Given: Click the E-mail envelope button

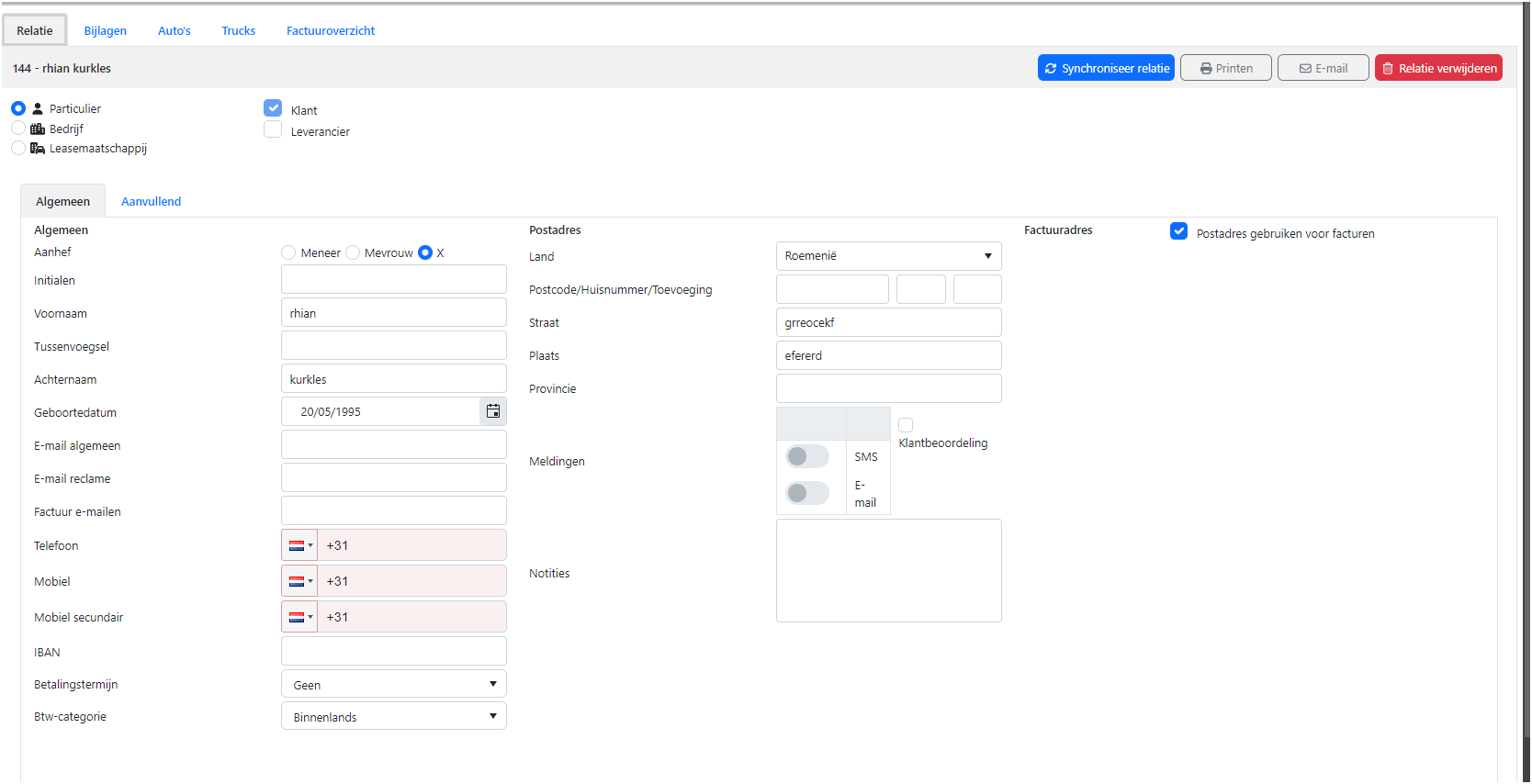Looking at the screenshot, I should click(x=1323, y=68).
